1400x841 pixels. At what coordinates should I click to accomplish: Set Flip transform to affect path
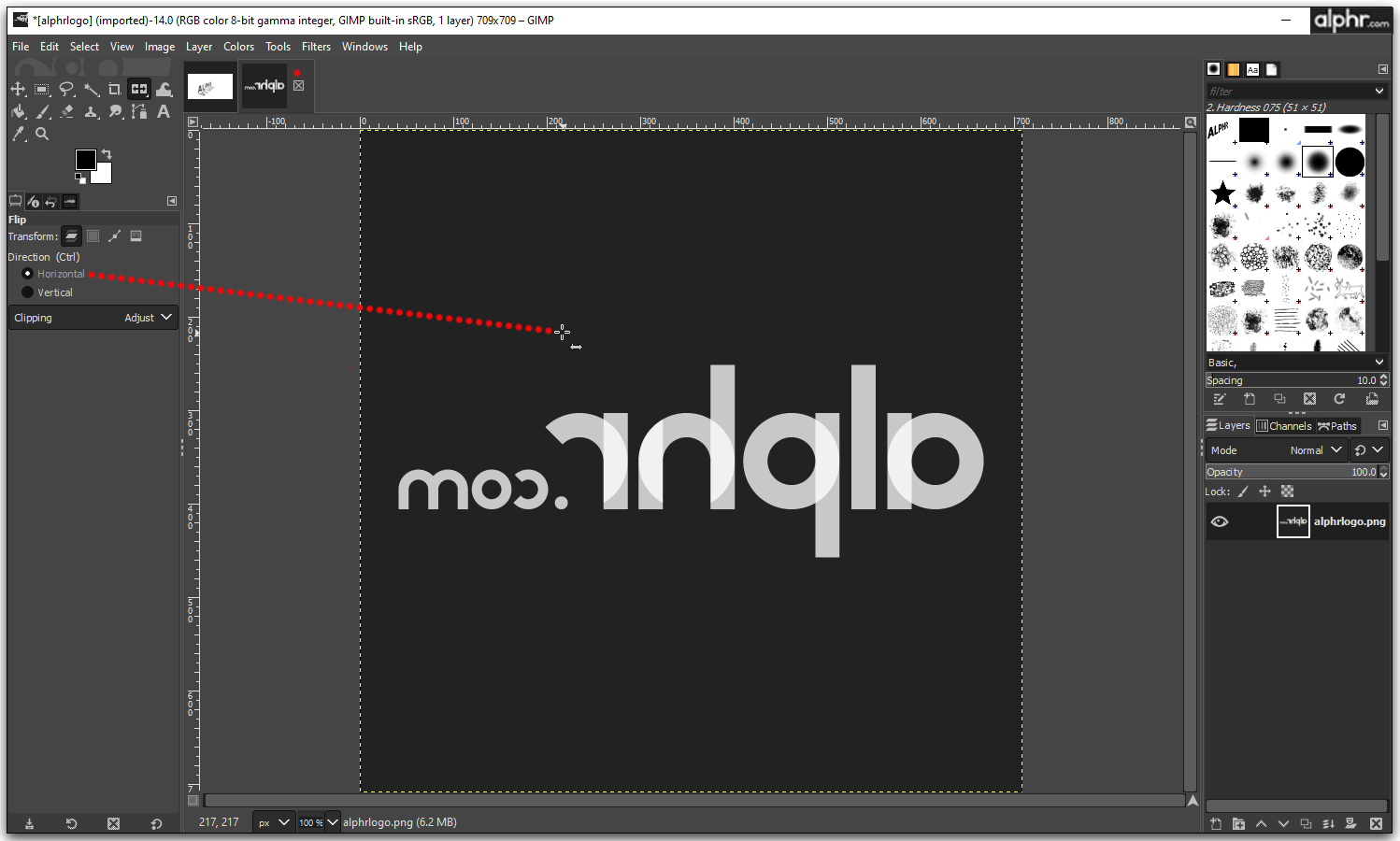(114, 236)
